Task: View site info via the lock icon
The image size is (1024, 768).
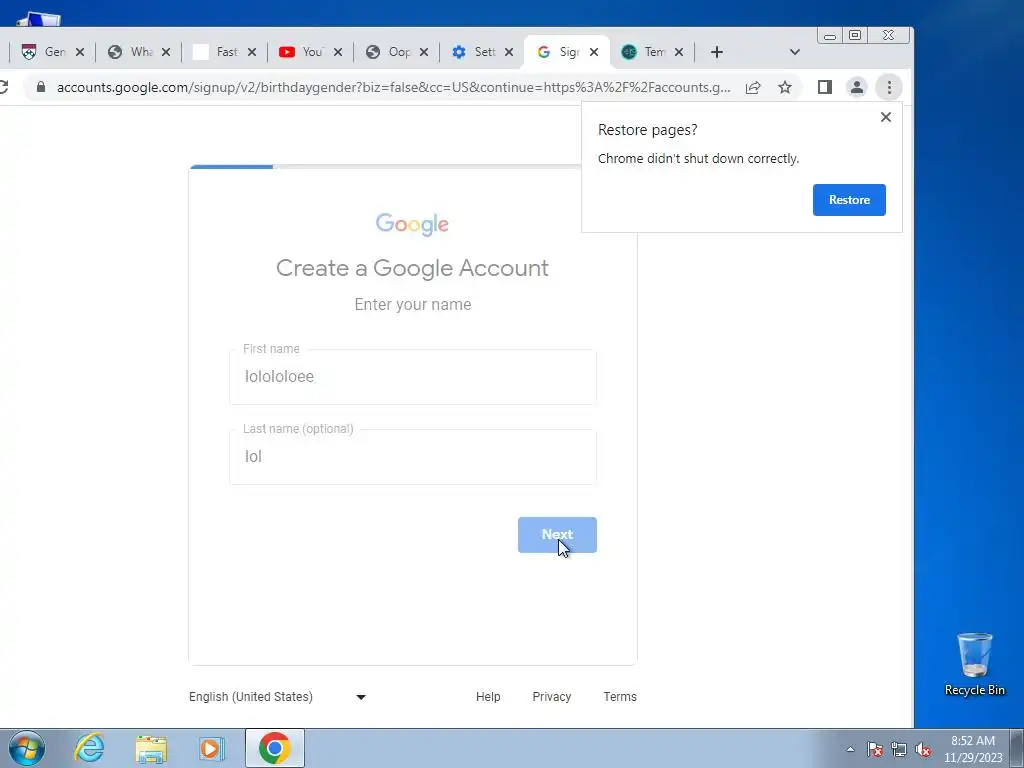Action: pyautogui.click(x=41, y=87)
